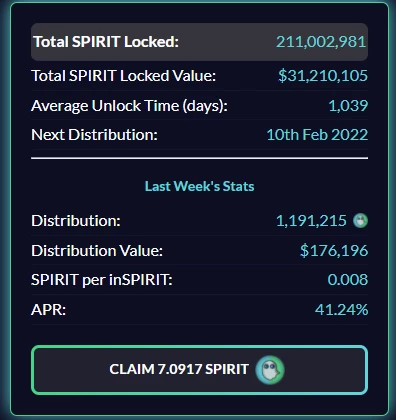Click the $176,196 distribution value
The height and width of the screenshot is (420, 396).
tap(334, 251)
